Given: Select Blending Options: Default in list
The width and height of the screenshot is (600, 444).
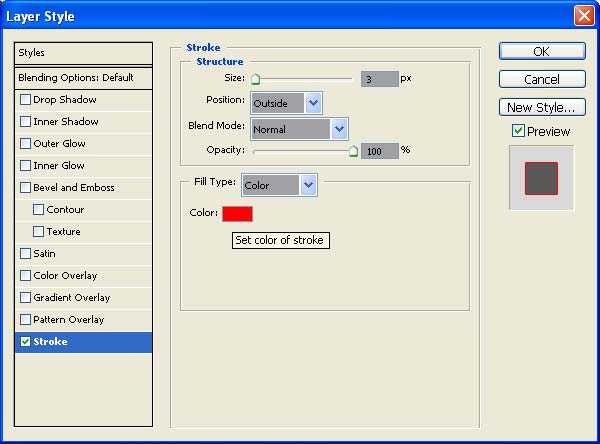Looking at the screenshot, I should point(84,77).
